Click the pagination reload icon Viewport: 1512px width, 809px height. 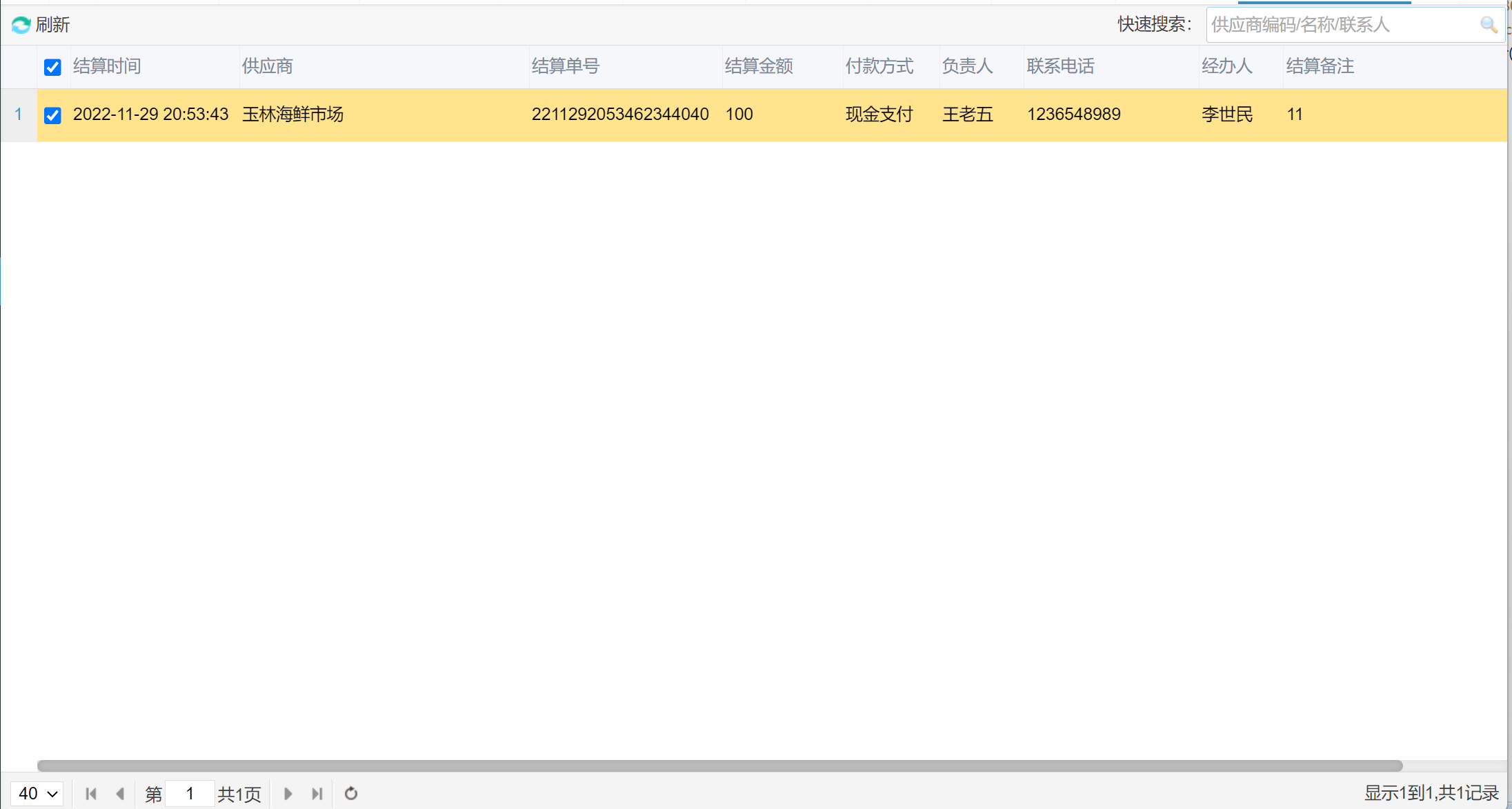[351, 794]
